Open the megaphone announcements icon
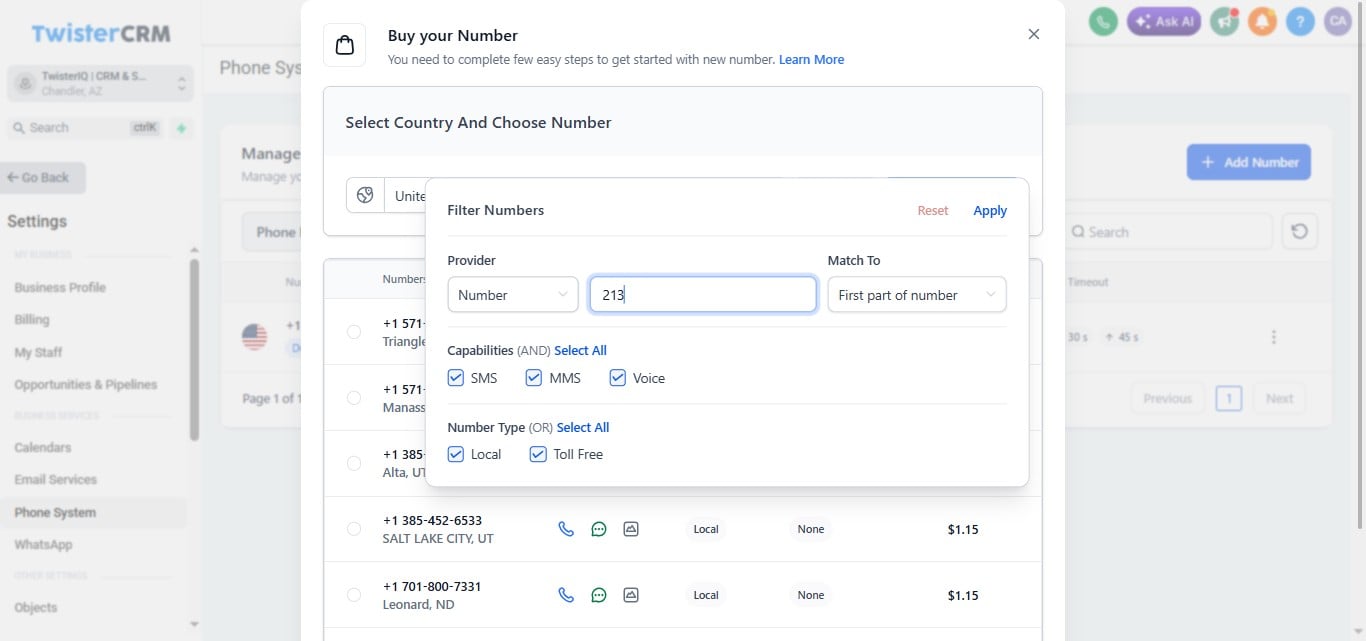The height and width of the screenshot is (641, 1366). click(x=1224, y=21)
